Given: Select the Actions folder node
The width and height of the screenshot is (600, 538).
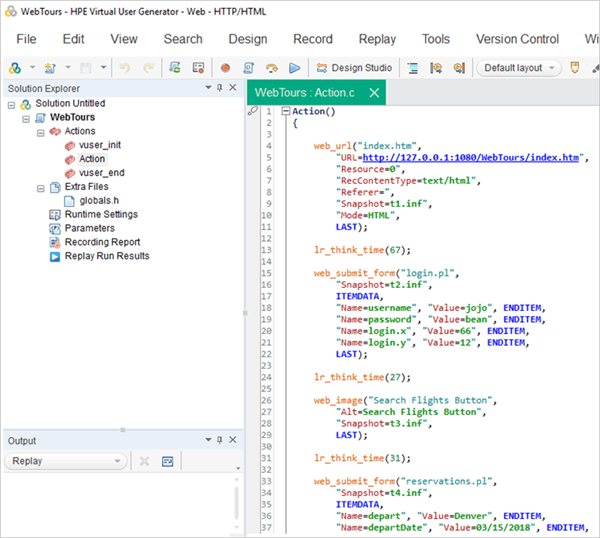Looking at the screenshot, I should coord(80,131).
